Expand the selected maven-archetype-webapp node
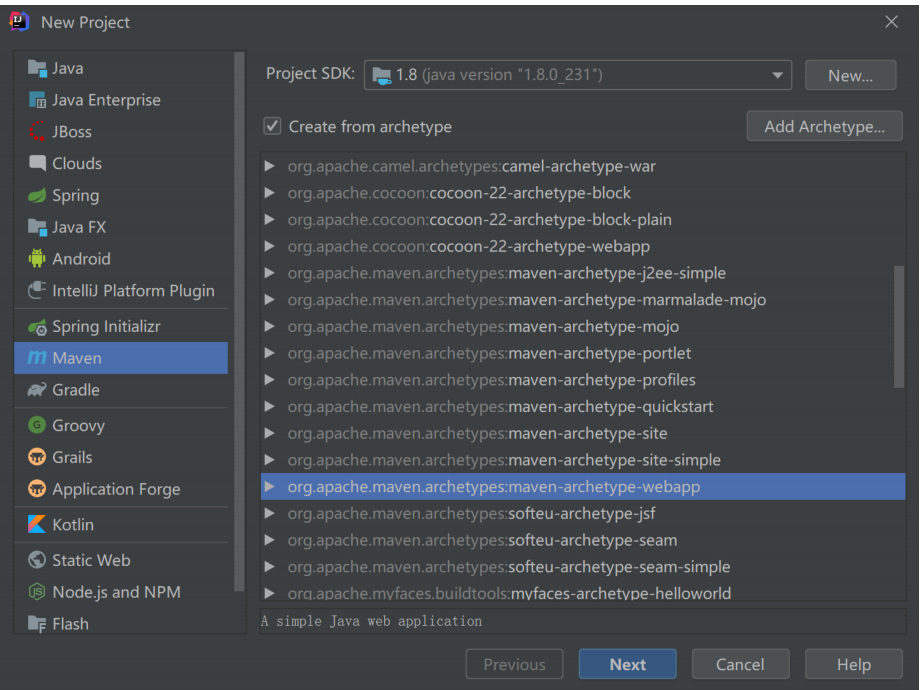Screen dimensions: 920x690 coord(270,486)
